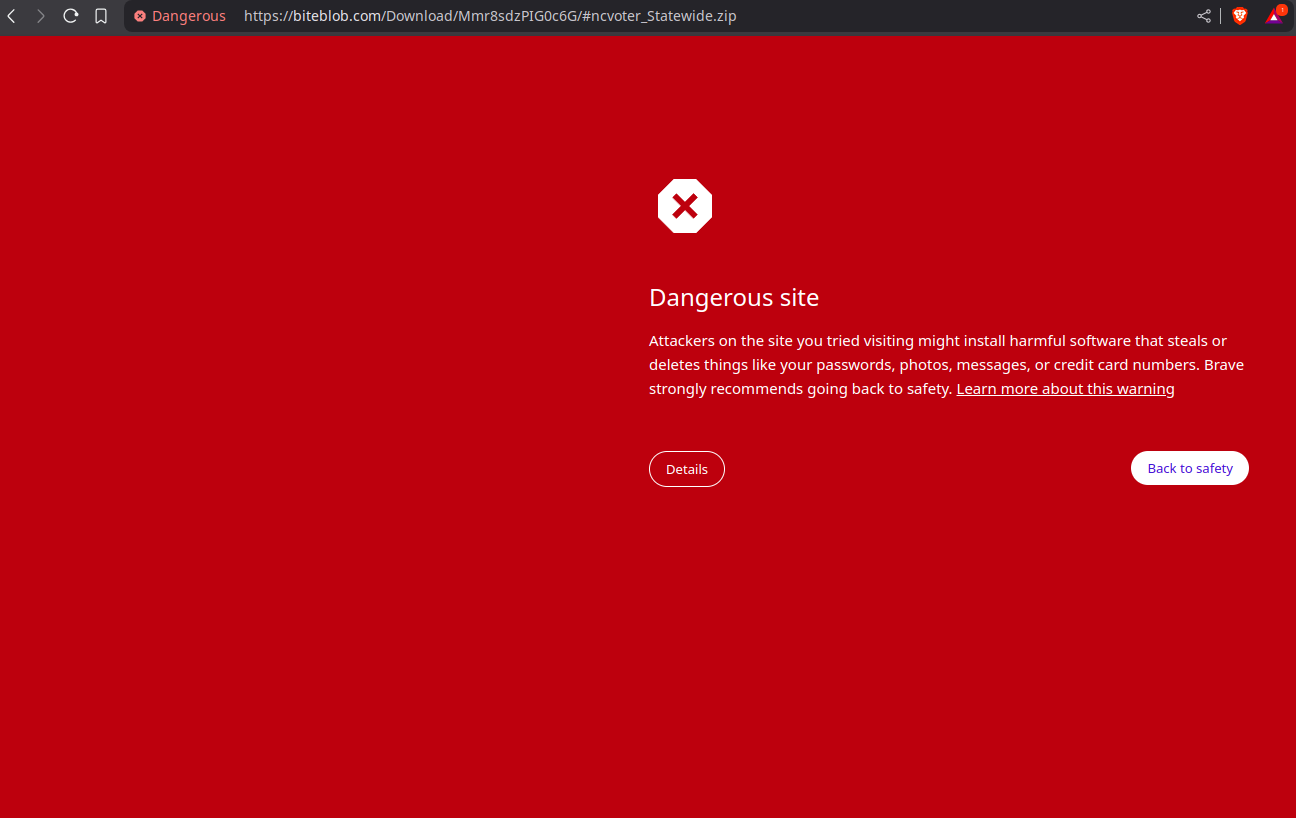Click the Dangerous site heading

pyautogui.click(x=734, y=297)
